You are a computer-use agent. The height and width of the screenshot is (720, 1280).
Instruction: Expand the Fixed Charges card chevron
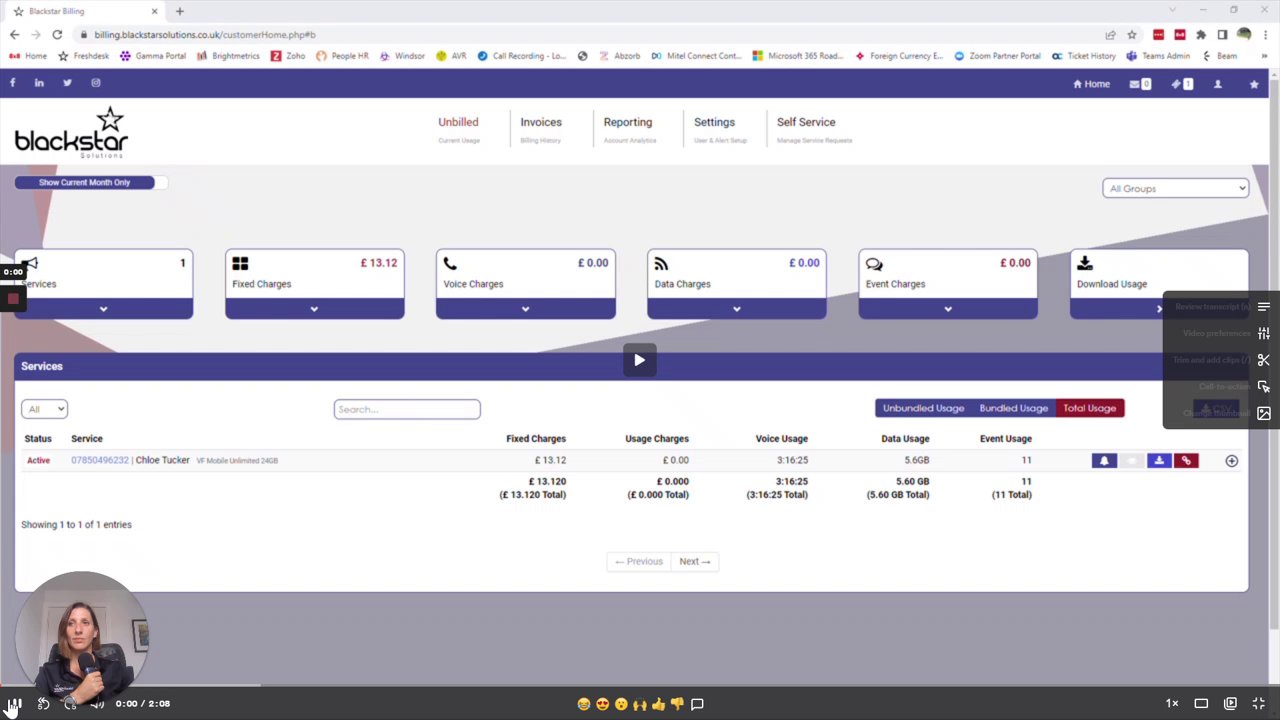tap(314, 309)
